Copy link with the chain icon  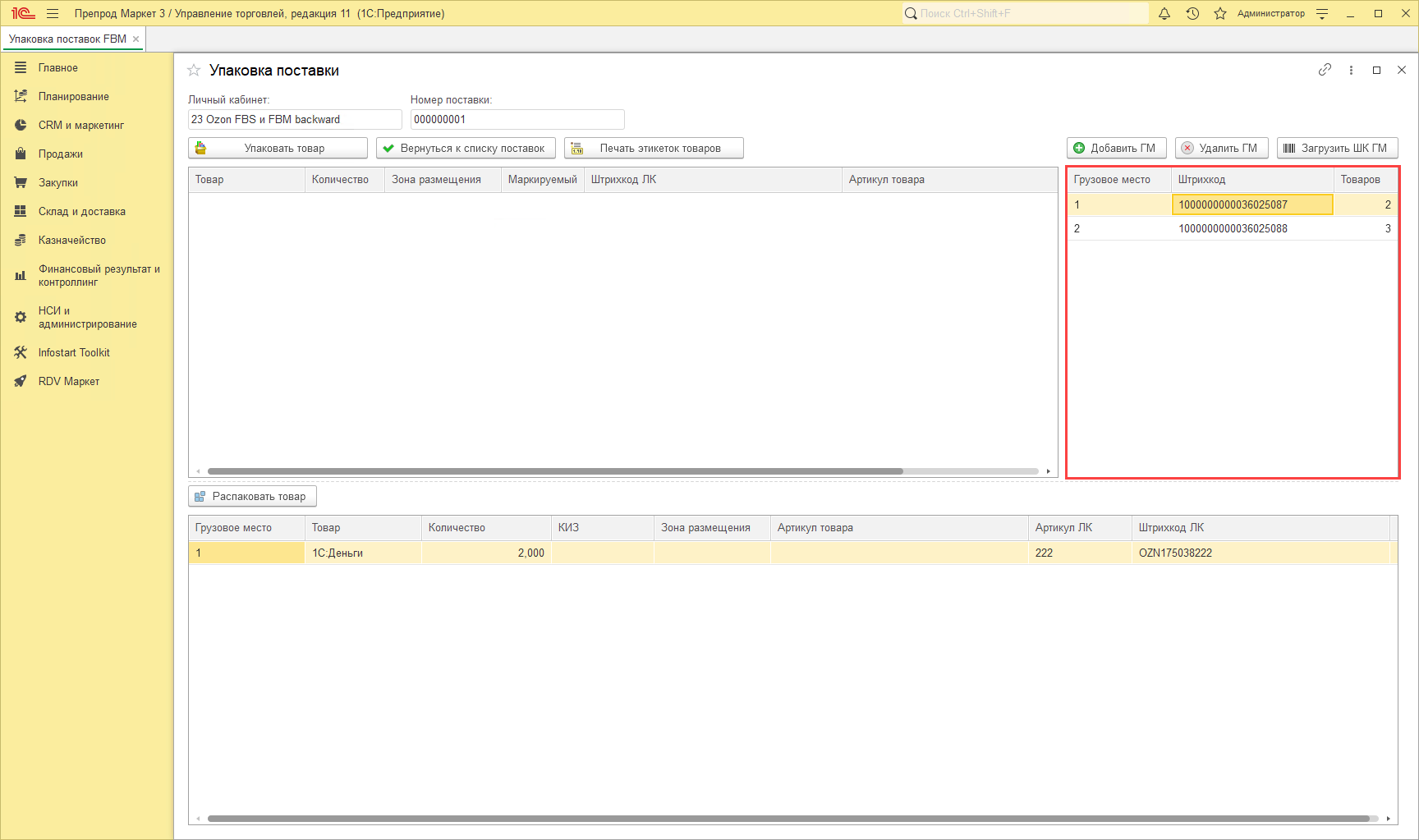tap(1325, 70)
